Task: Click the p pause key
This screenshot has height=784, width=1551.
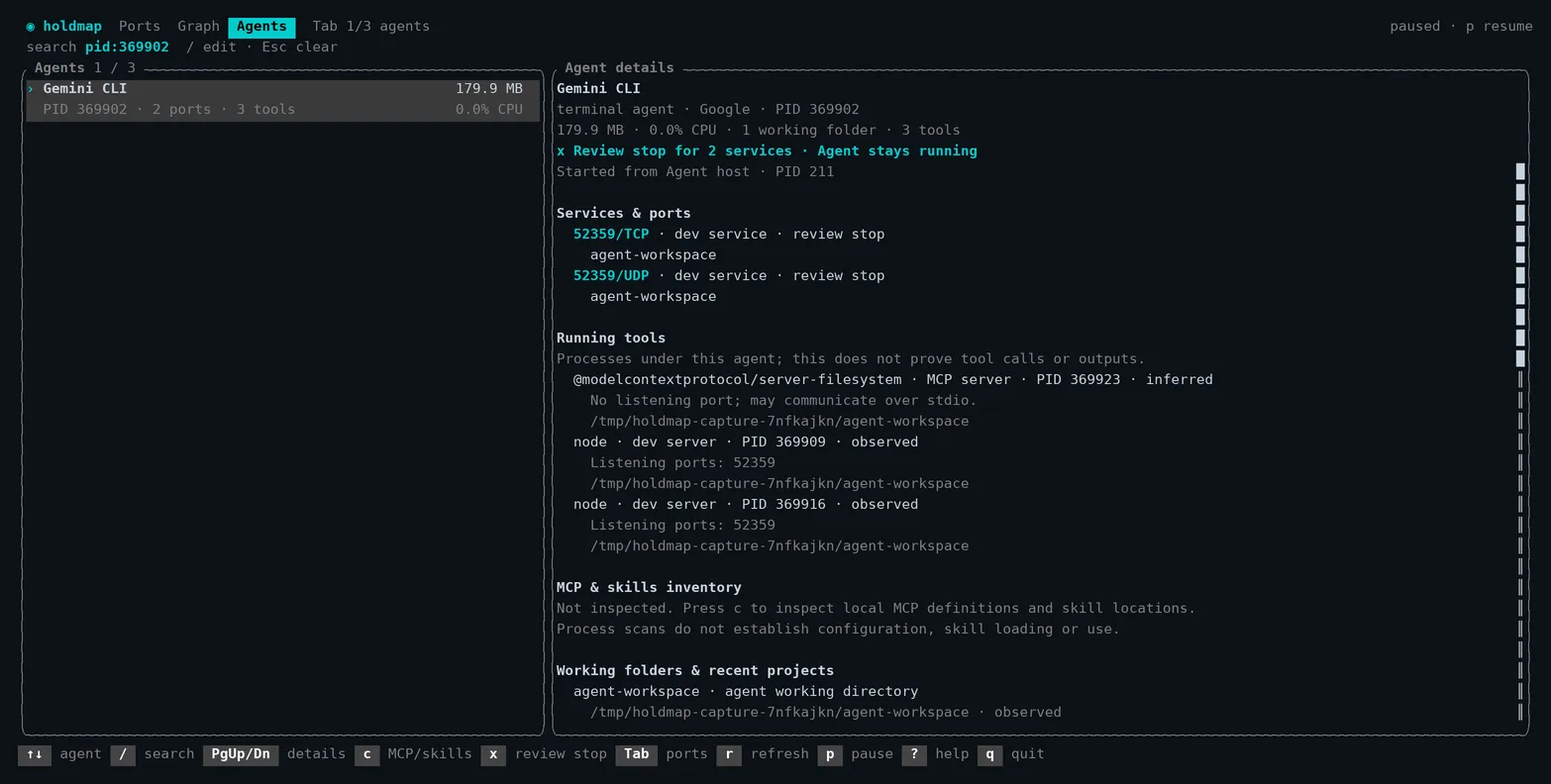Action: (830, 754)
